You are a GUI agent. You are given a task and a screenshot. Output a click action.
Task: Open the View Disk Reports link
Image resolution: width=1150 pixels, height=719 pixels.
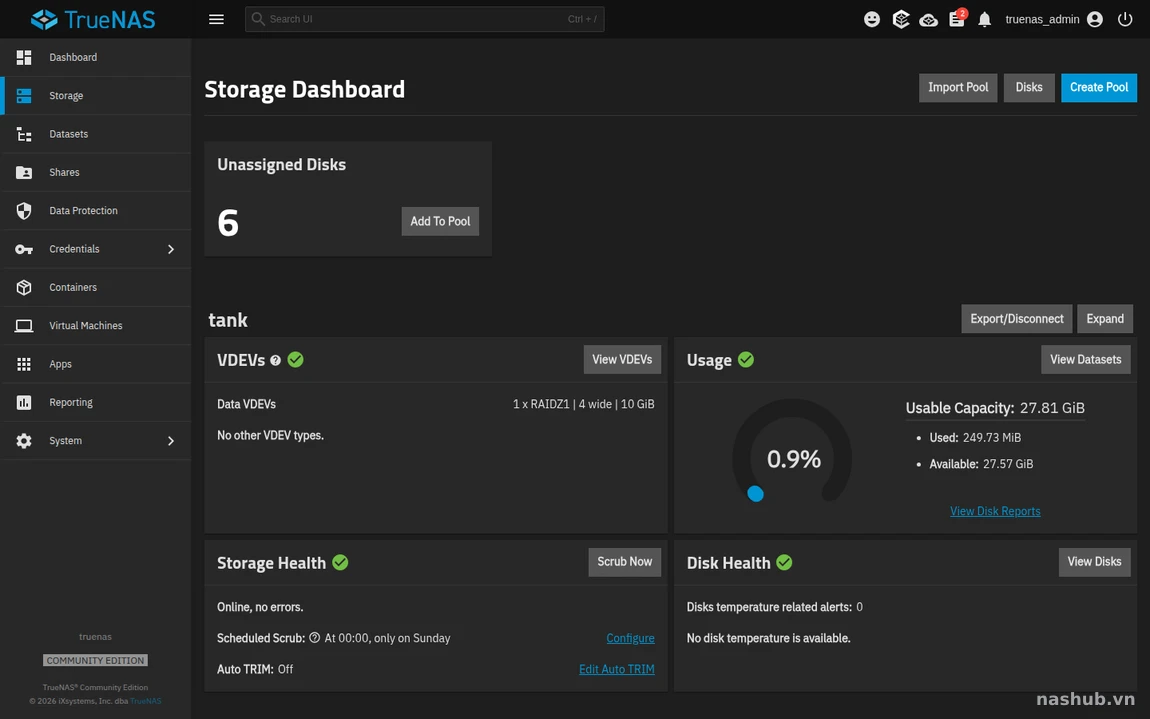[x=995, y=511]
